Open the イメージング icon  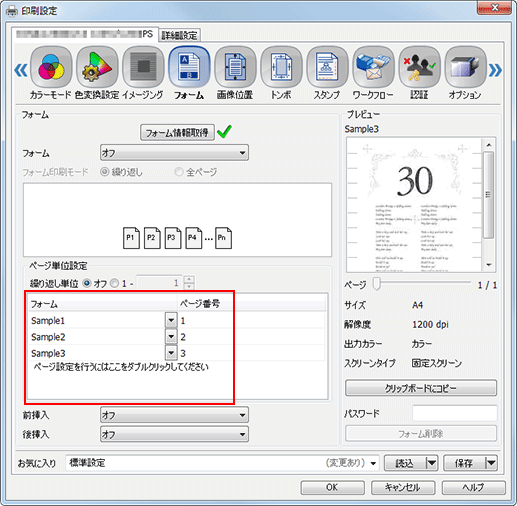click(143, 68)
